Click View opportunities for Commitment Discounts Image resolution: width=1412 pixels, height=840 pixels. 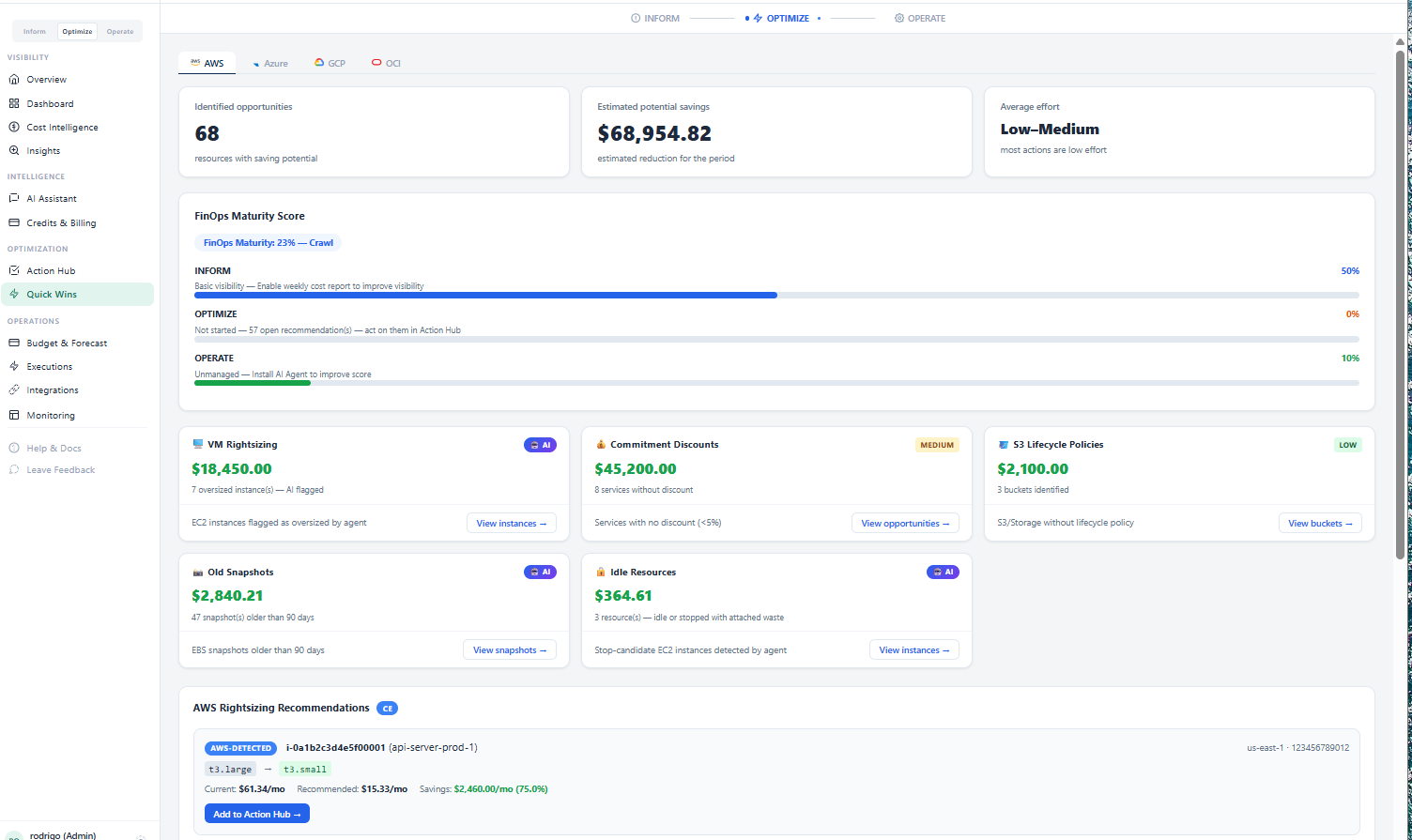[x=905, y=523]
